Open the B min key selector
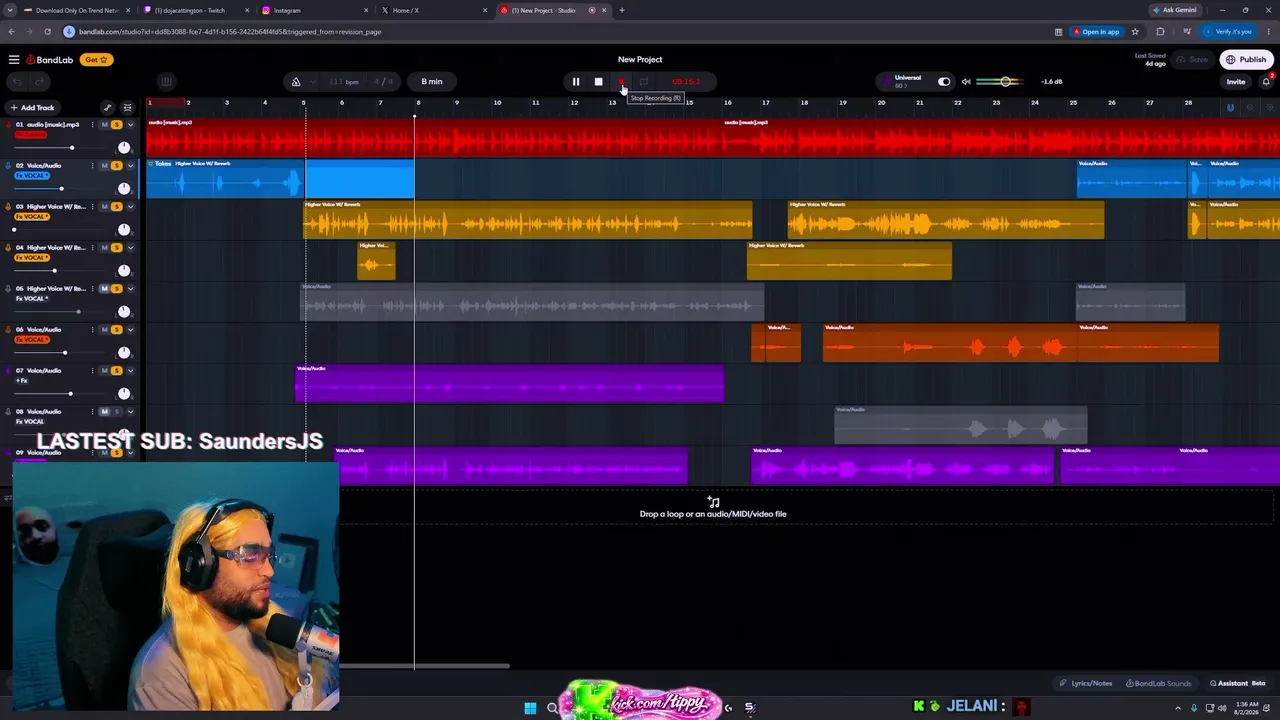Screen dimensions: 1280x720 [x=432, y=82]
